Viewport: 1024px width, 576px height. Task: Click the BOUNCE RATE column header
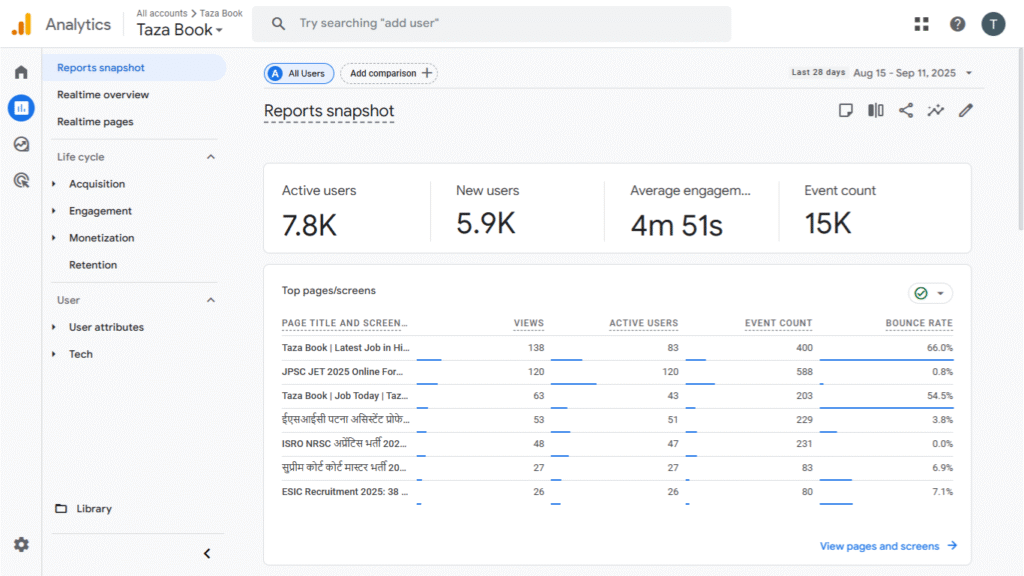coord(919,323)
